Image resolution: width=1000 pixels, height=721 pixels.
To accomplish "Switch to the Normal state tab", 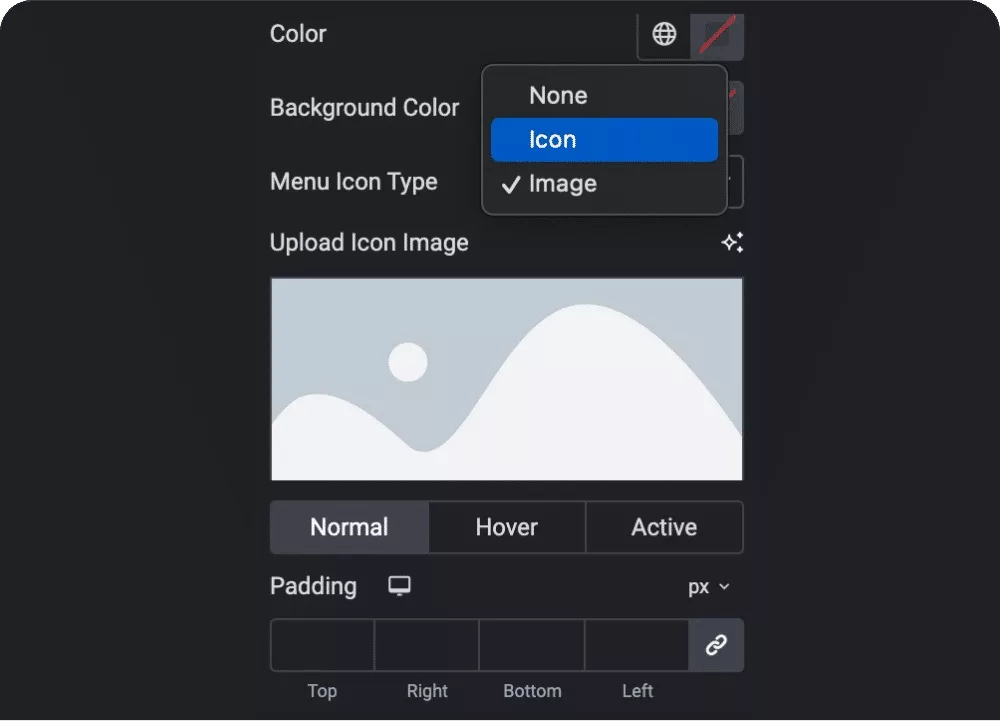I will 349,527.
